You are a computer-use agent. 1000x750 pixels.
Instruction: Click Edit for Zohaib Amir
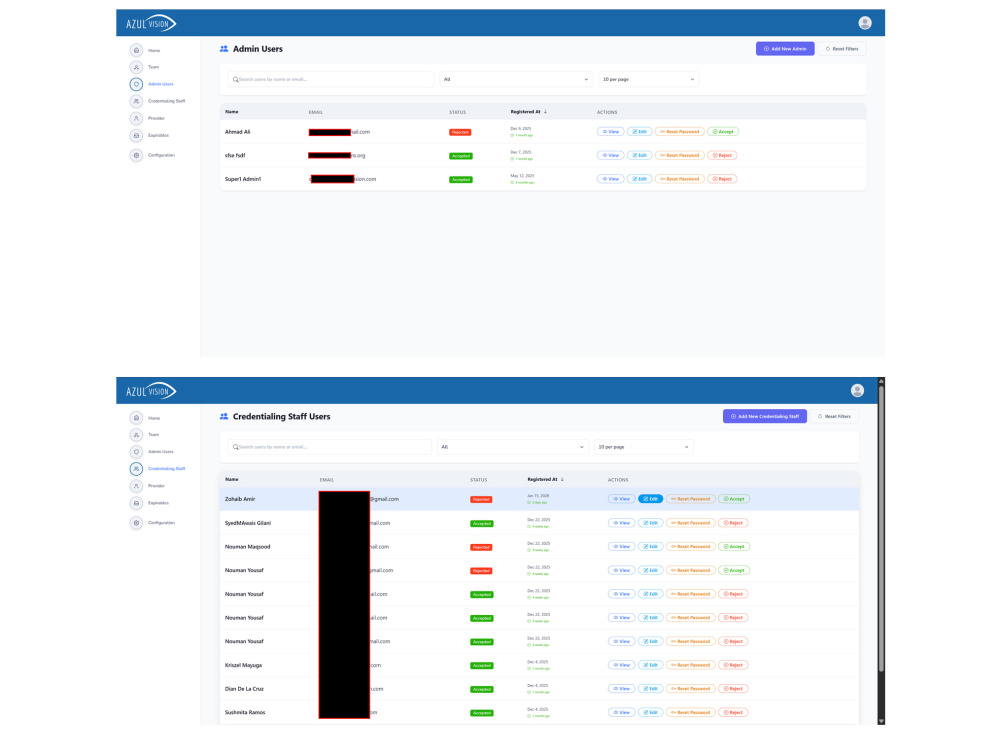point(651,499)
